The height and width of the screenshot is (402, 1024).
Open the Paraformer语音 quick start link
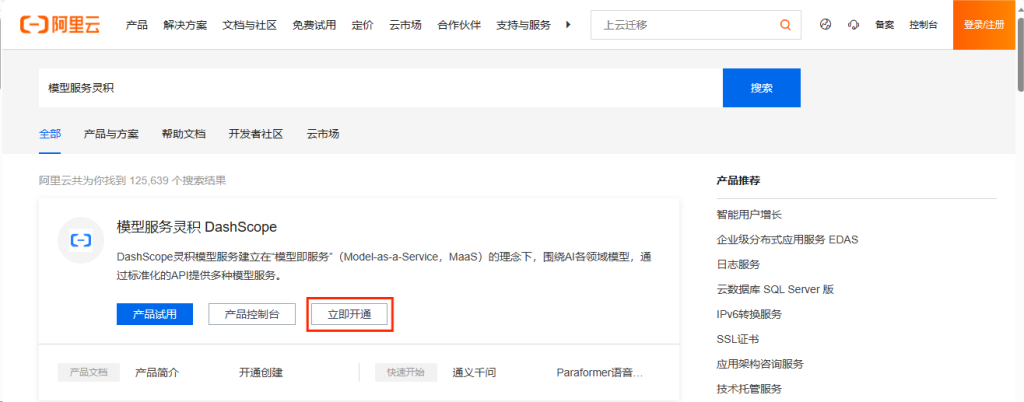[600, 373]
